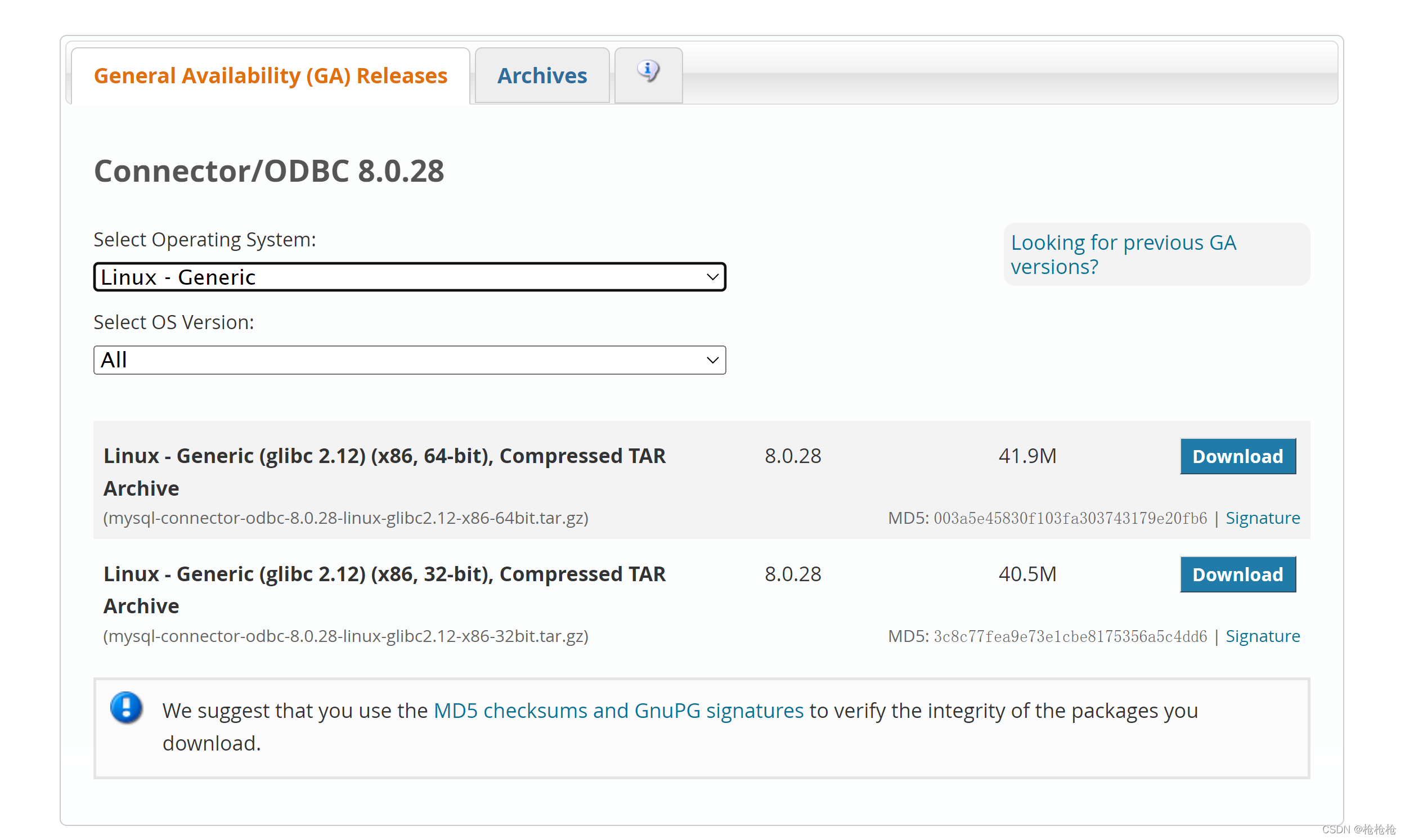Click the blue exclamation notice icon
This screenshot has height=840, width=1405.
click(126, 708)
